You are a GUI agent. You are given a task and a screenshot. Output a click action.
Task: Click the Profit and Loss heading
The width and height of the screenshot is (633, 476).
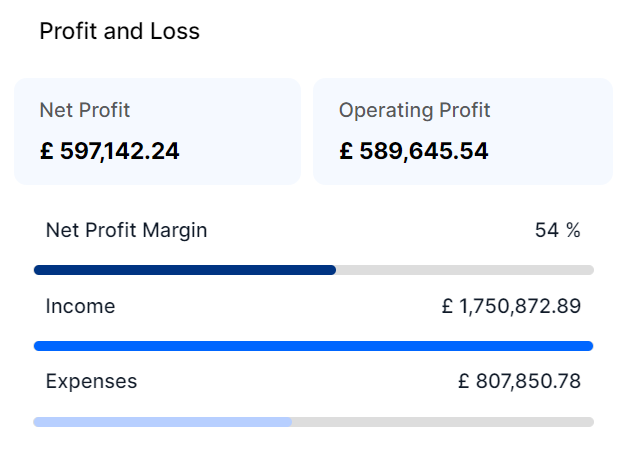pos(119,32)
